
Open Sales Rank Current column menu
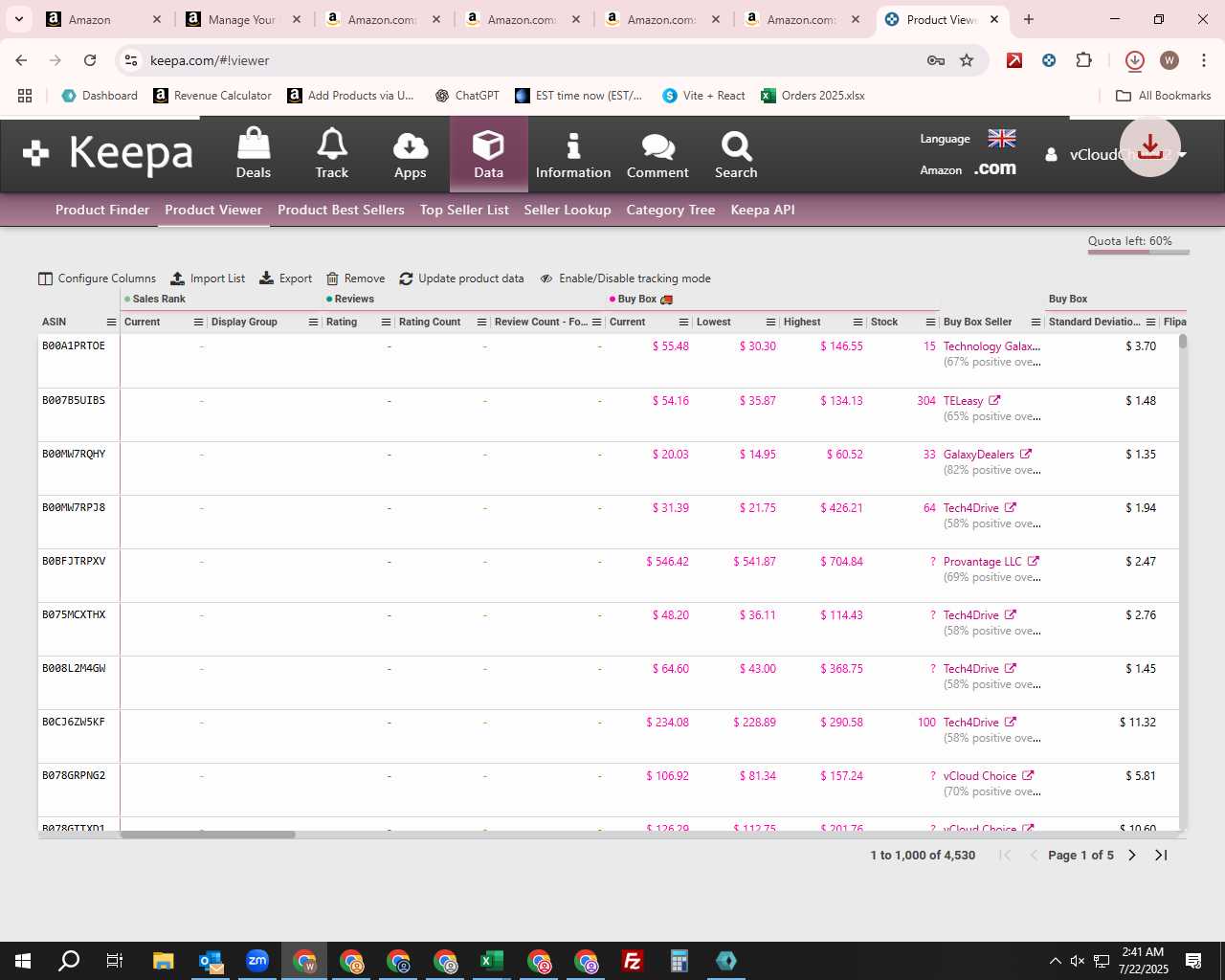(x=199, y=323)
